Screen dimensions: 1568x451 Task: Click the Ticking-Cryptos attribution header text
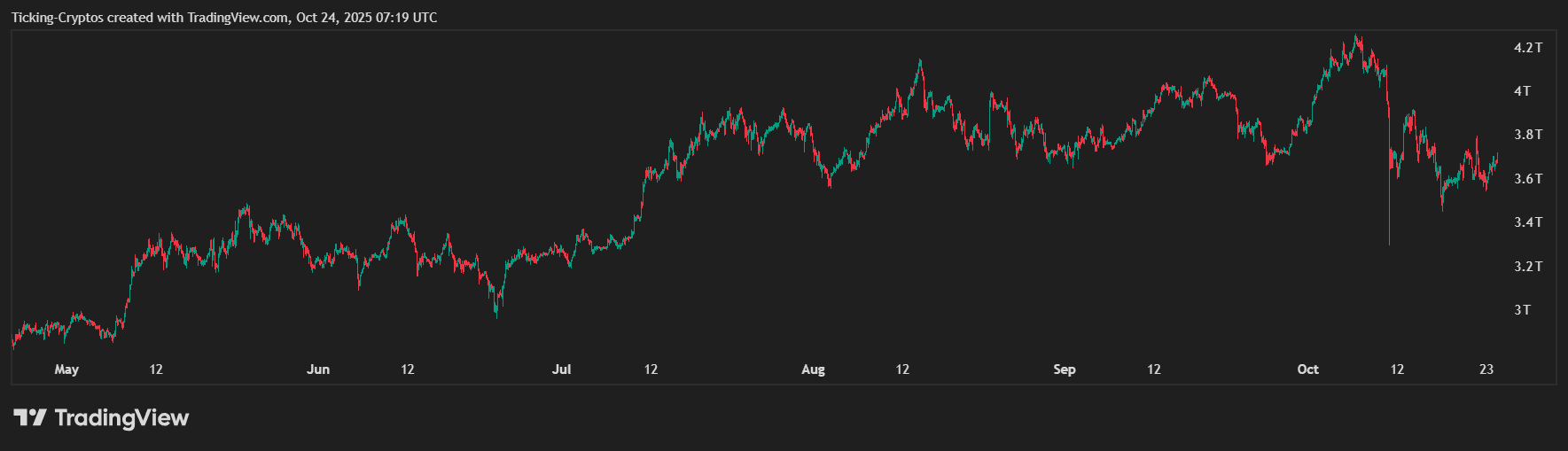[224, 18]
